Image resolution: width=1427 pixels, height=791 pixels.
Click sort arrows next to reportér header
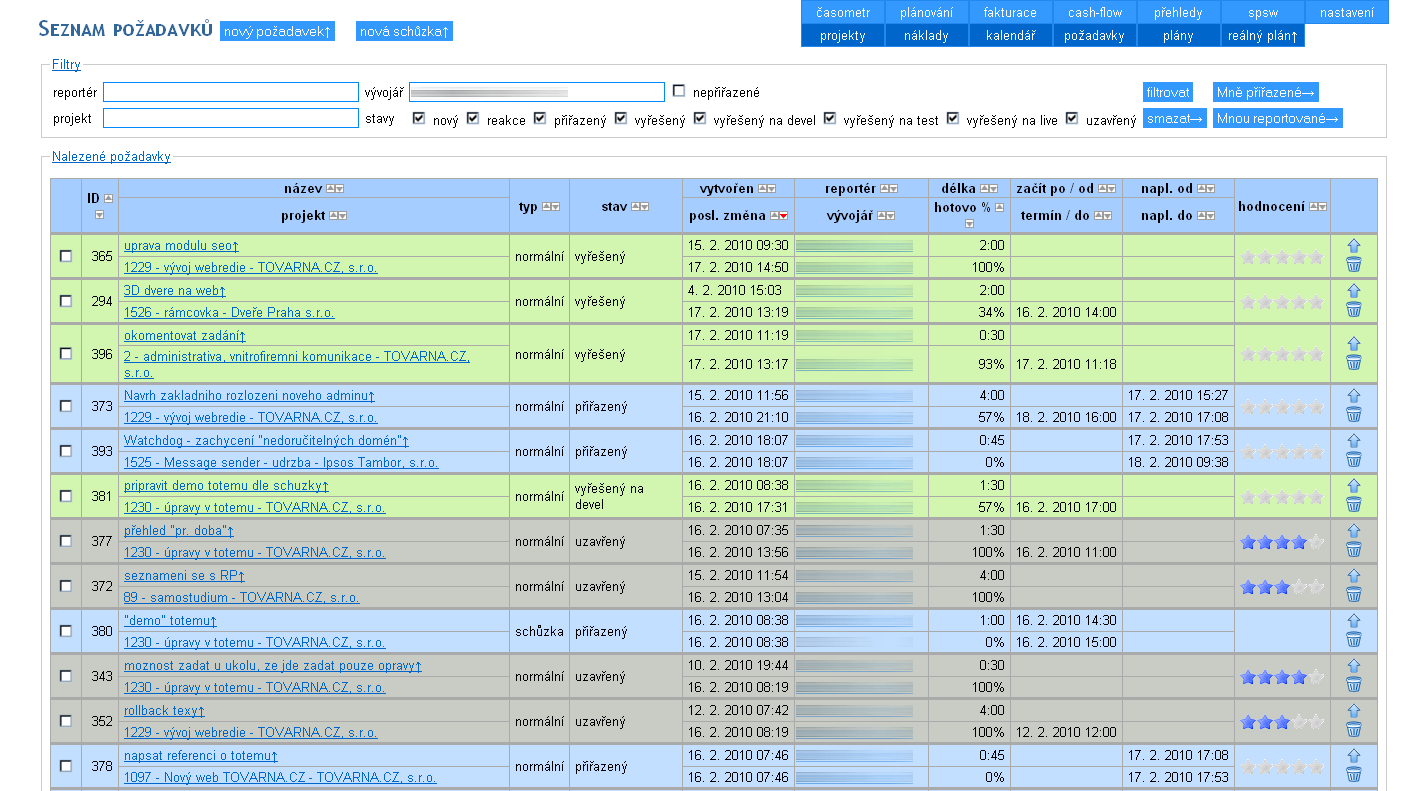coord(888,188)
